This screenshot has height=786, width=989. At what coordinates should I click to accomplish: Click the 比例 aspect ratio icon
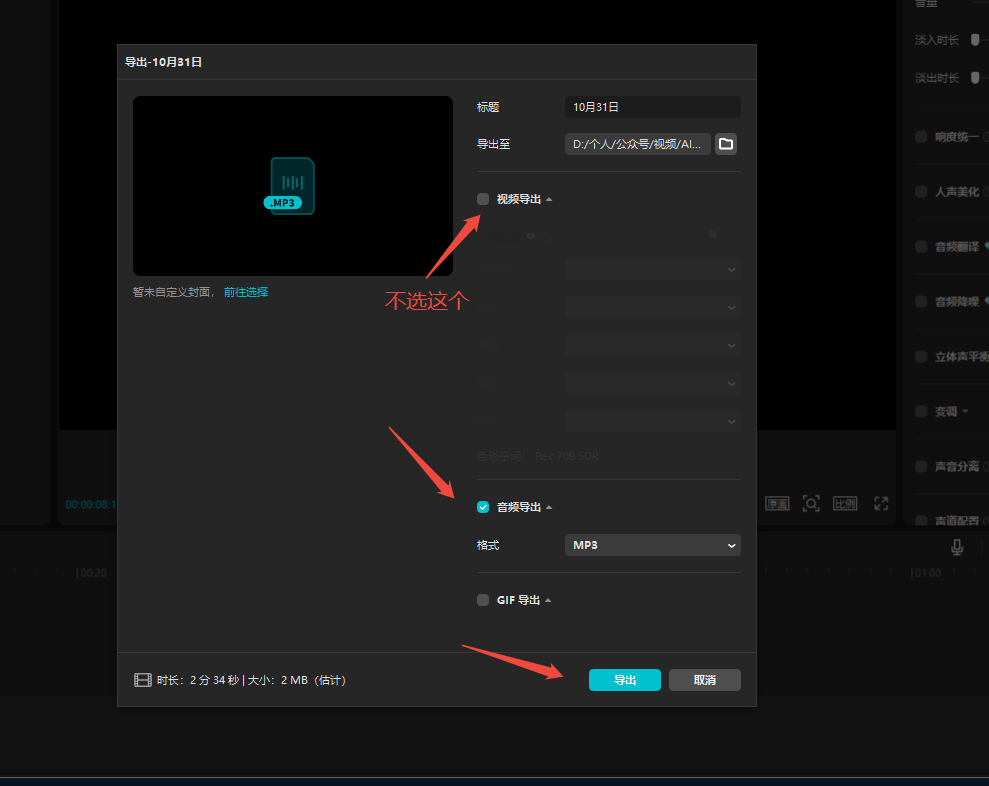845,503
